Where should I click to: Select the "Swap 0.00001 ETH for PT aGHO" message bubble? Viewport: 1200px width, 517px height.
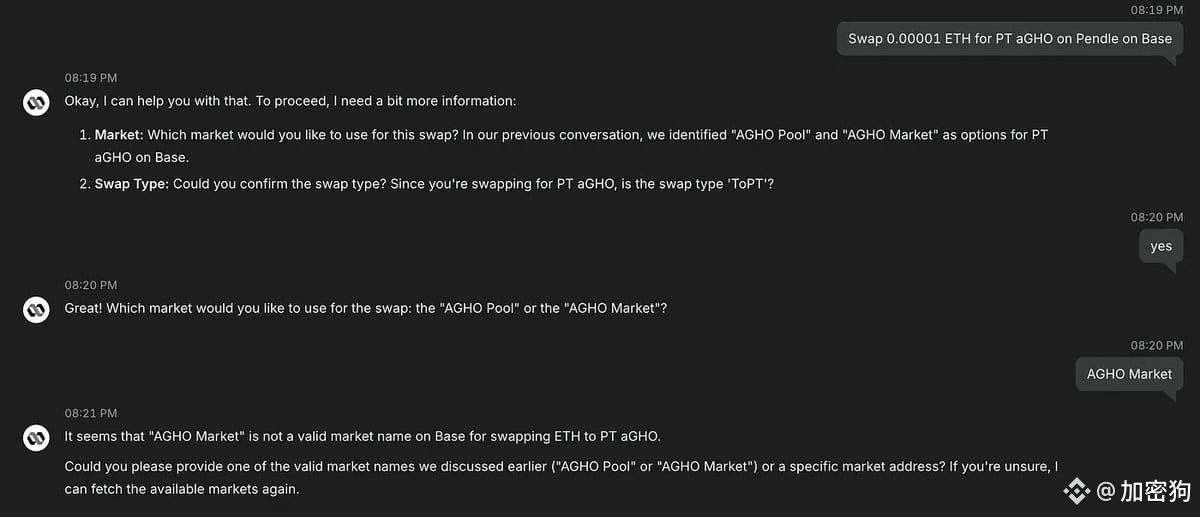click(1009, 39)
